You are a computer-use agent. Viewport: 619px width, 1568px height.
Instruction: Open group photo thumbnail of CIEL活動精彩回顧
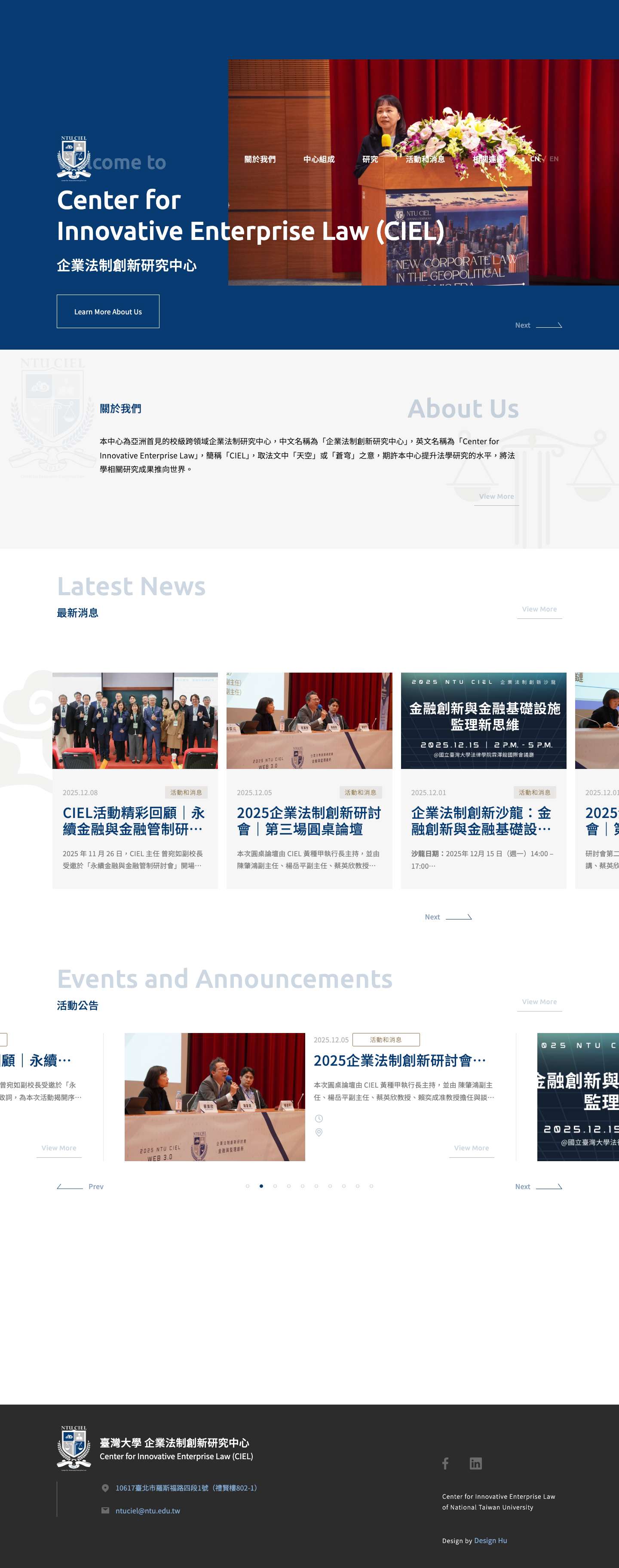(135, 721)
